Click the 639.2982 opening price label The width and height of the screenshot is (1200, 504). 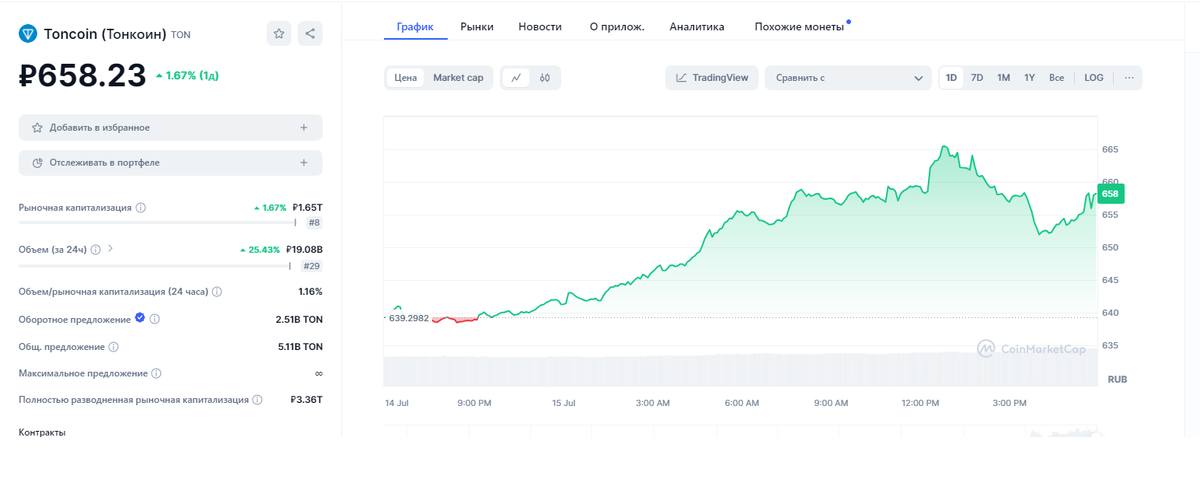(x=407, y=318)
